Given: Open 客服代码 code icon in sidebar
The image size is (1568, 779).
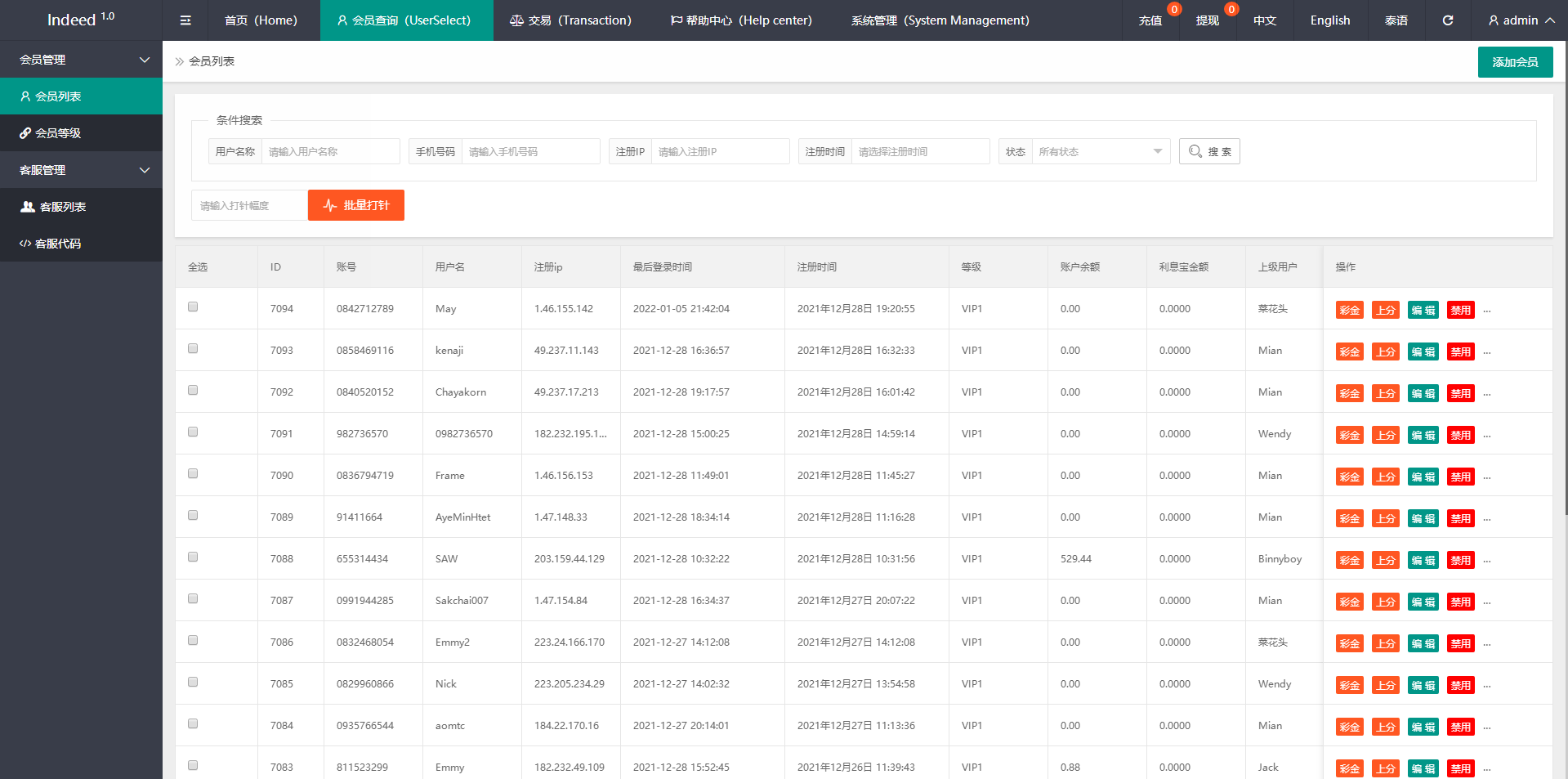Looking at the screenshot, I should tap(25, 244).
